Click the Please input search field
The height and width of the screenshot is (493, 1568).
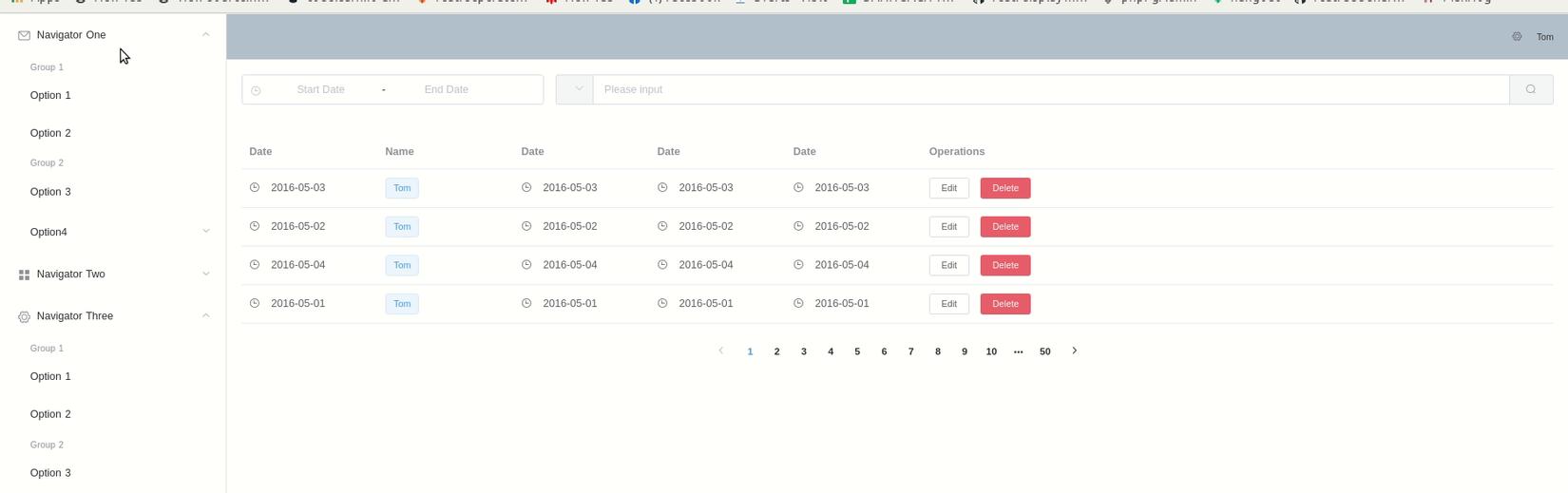click(x=1051, y=89)
